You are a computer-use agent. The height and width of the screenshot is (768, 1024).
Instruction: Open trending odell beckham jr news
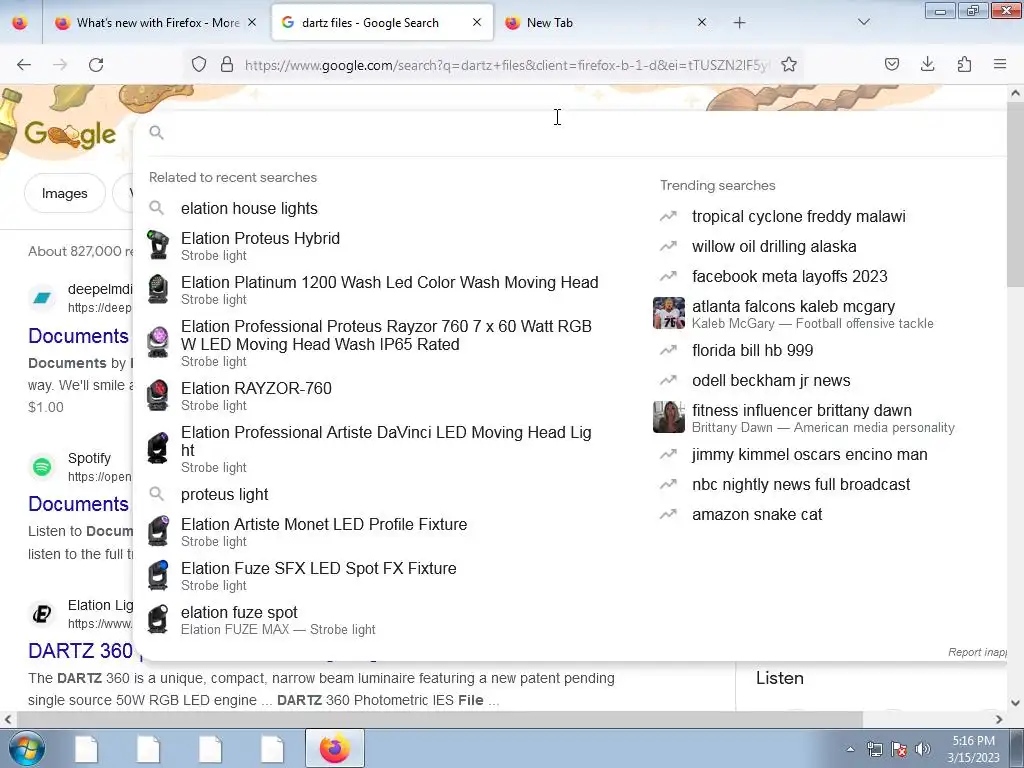[x=771, y=380]
